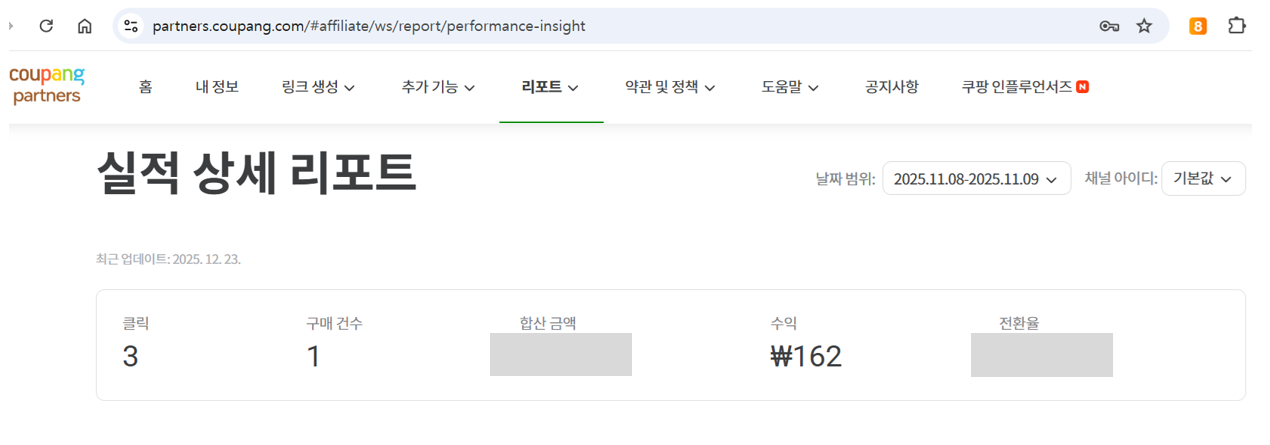Viewport: 1270px width, 445px height.
Task: Open the 내 정보 page
Action: [x=217, y=87]
